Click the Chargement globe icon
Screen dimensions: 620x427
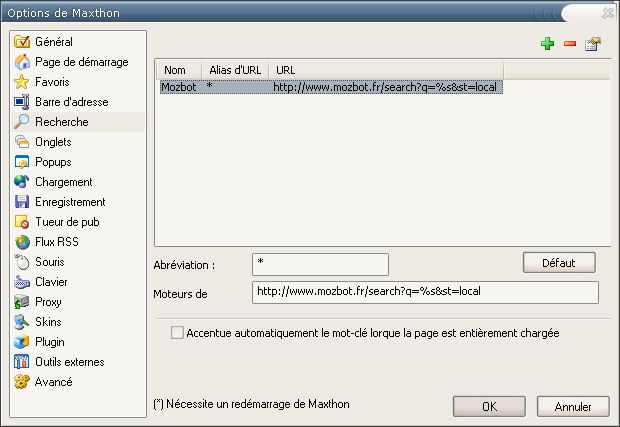pos(22,181)
